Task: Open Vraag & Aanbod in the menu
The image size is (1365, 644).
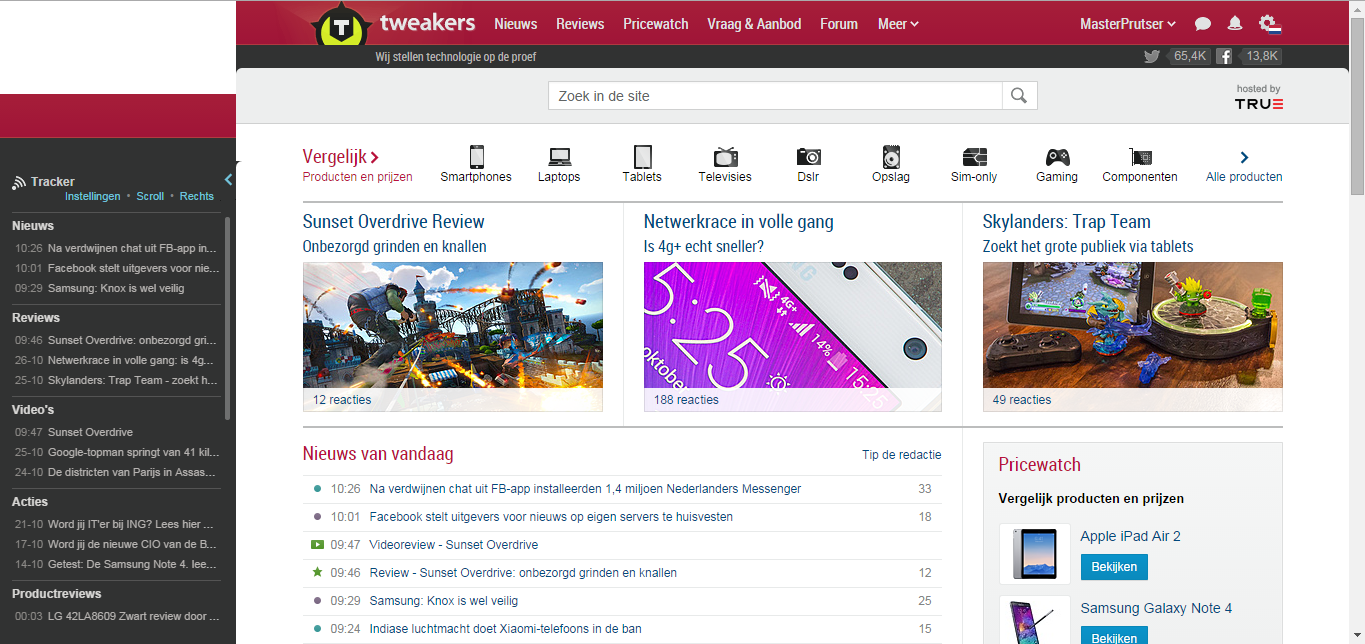Action: coord(754,24)
